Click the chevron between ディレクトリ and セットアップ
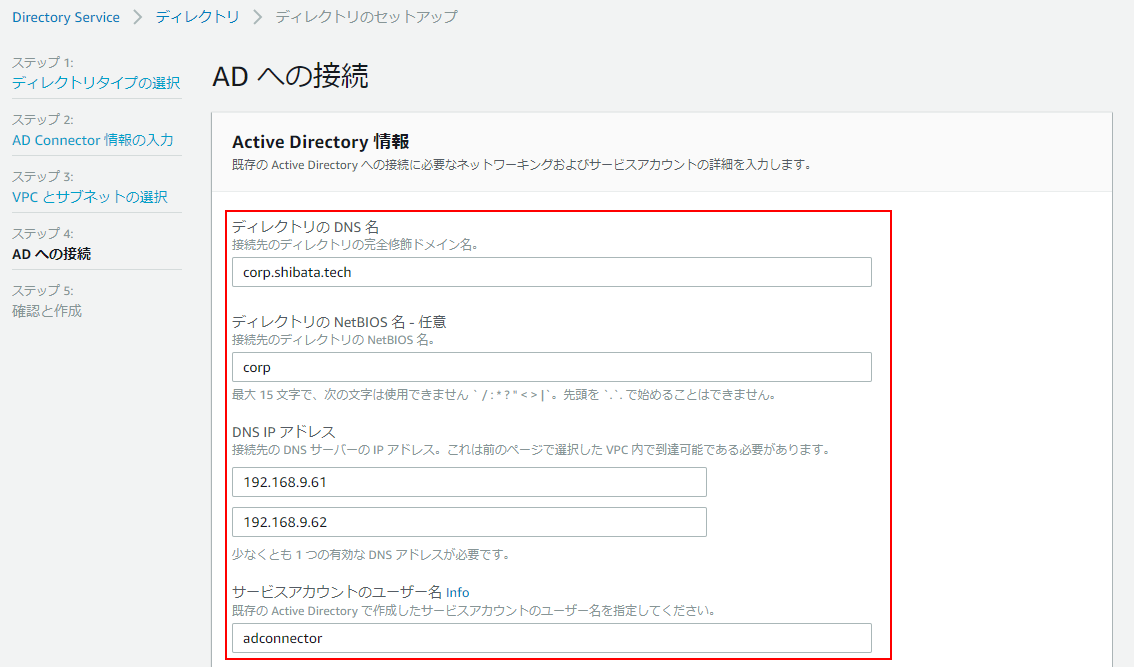This screenshot has height=667, width=1134. (x=258, y=16)
